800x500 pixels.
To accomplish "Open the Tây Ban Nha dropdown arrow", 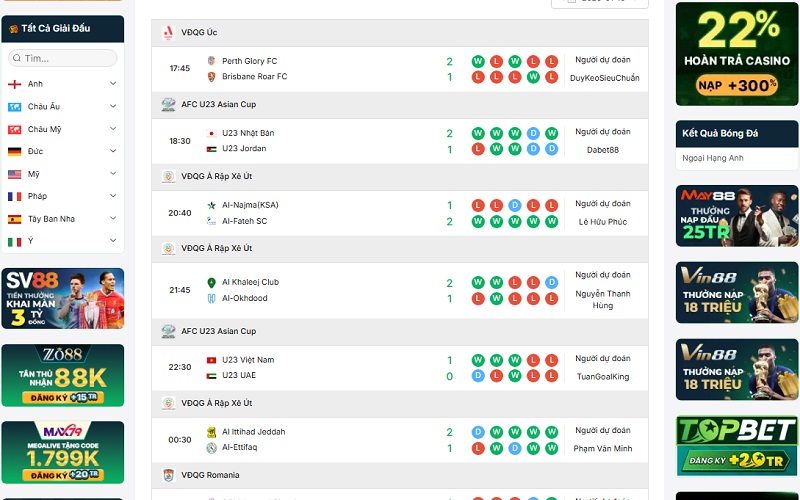I will [113, 219].
